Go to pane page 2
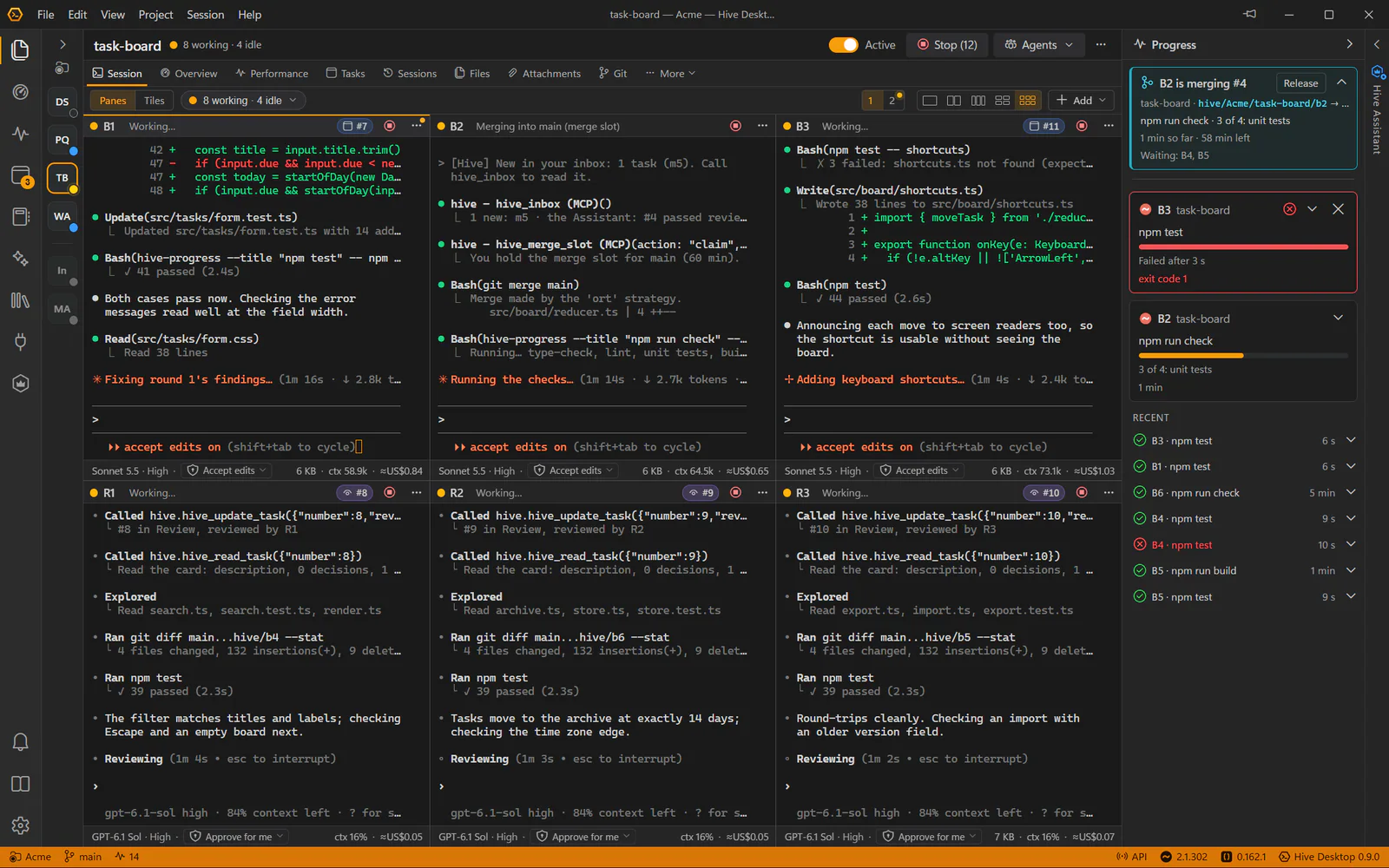Screen dimensions: 1389x868 click(892, 101)
